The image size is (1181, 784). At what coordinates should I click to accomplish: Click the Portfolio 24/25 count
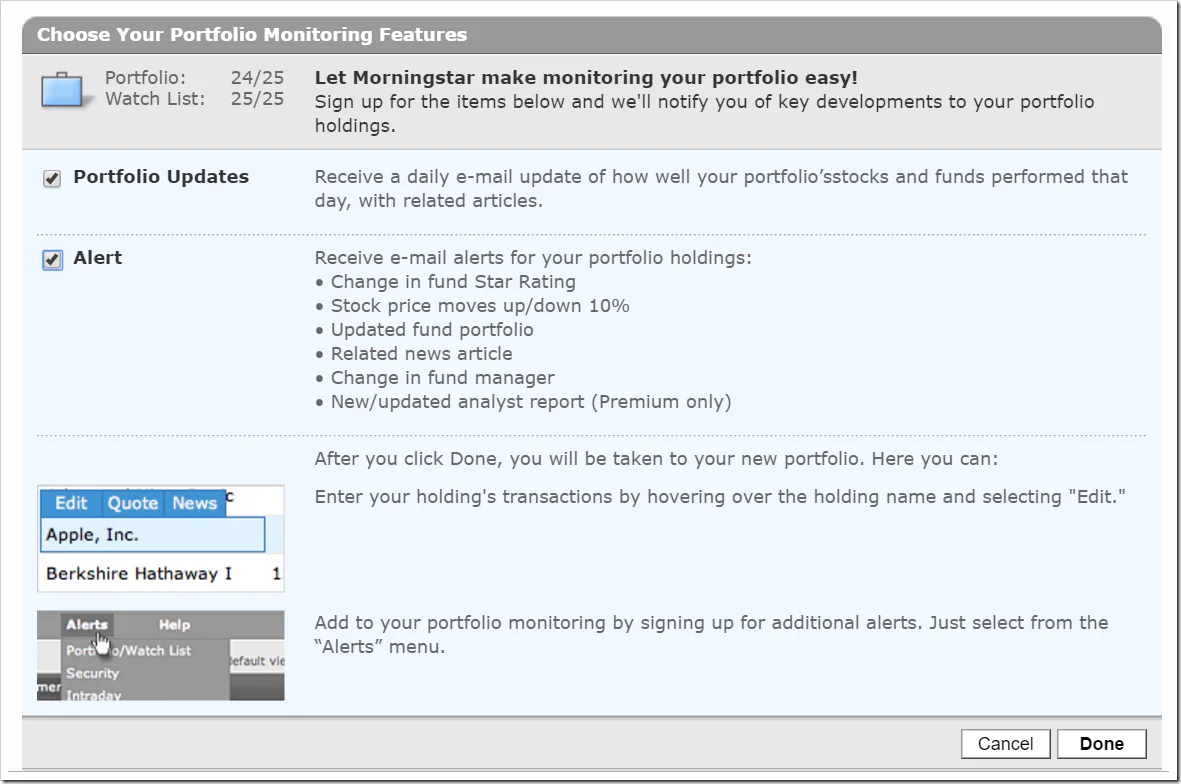(x=257, y=78)
